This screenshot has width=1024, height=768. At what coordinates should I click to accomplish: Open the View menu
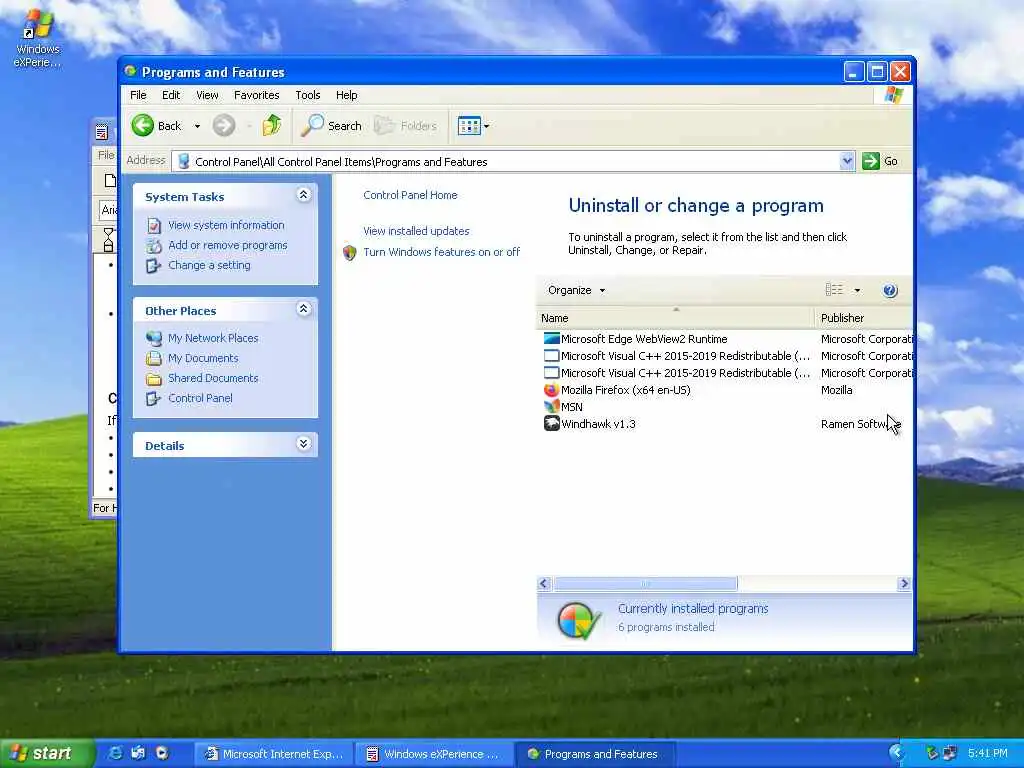[x=207, y=95]
